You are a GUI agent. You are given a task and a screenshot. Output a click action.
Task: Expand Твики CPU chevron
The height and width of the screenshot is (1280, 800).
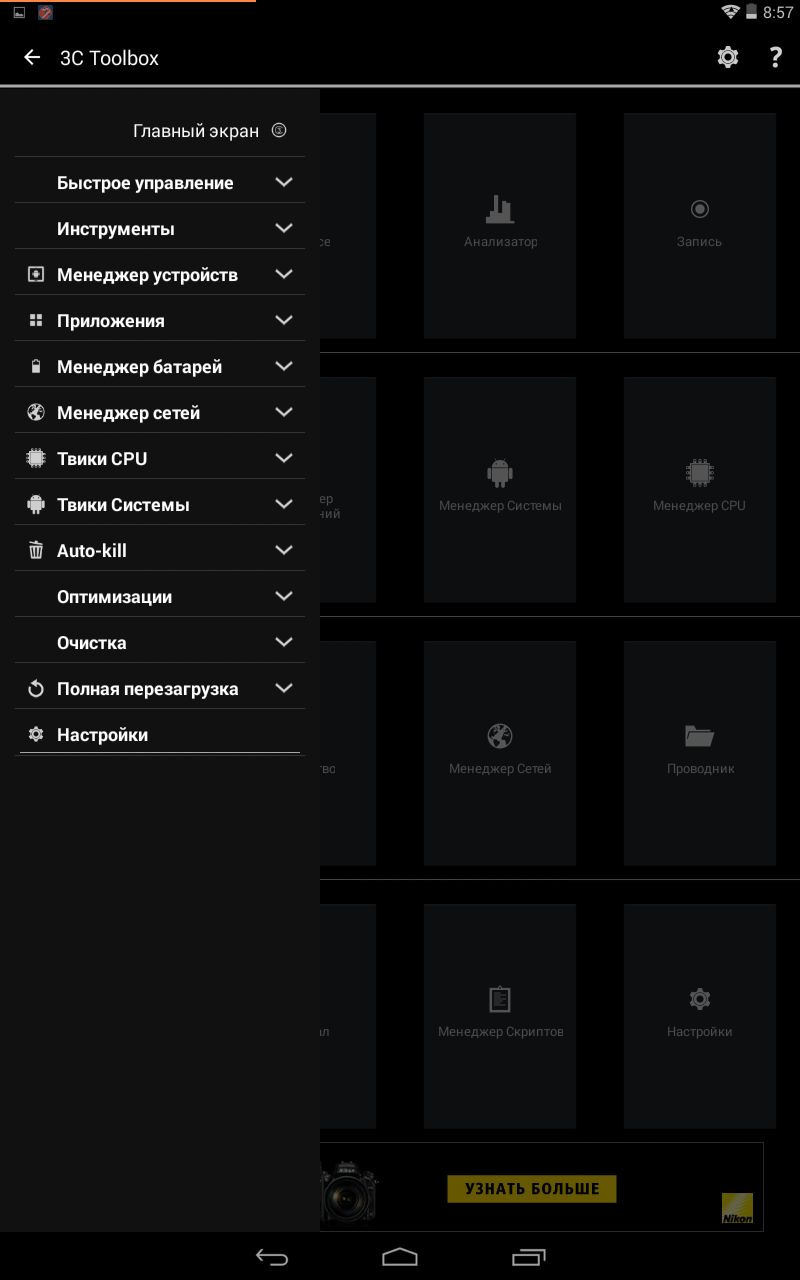click(284, 458)
